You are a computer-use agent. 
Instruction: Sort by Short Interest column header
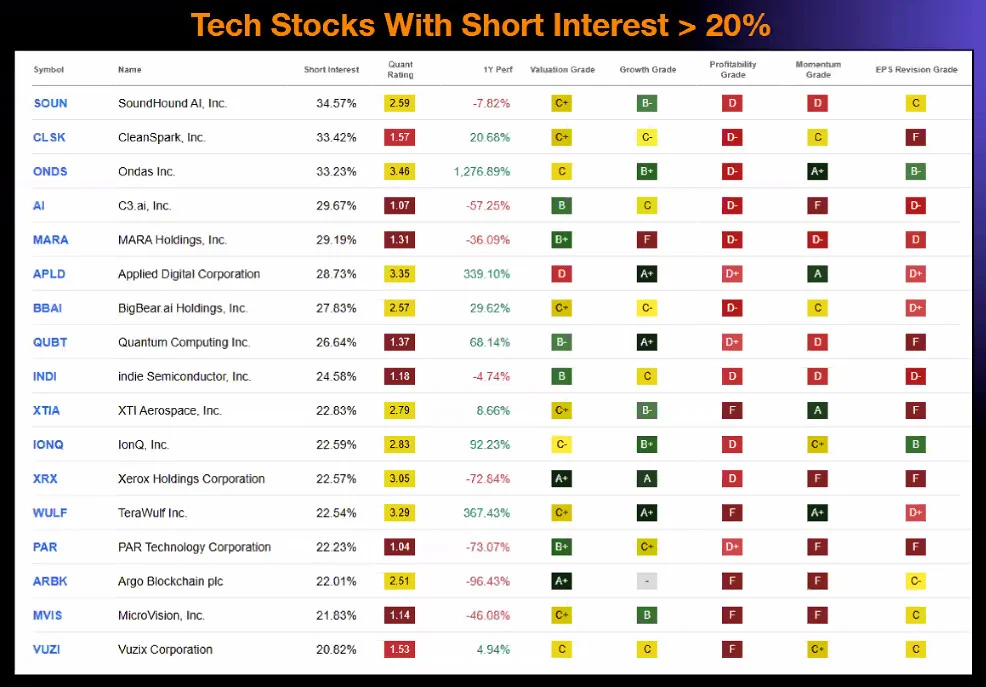click(331, 70)
